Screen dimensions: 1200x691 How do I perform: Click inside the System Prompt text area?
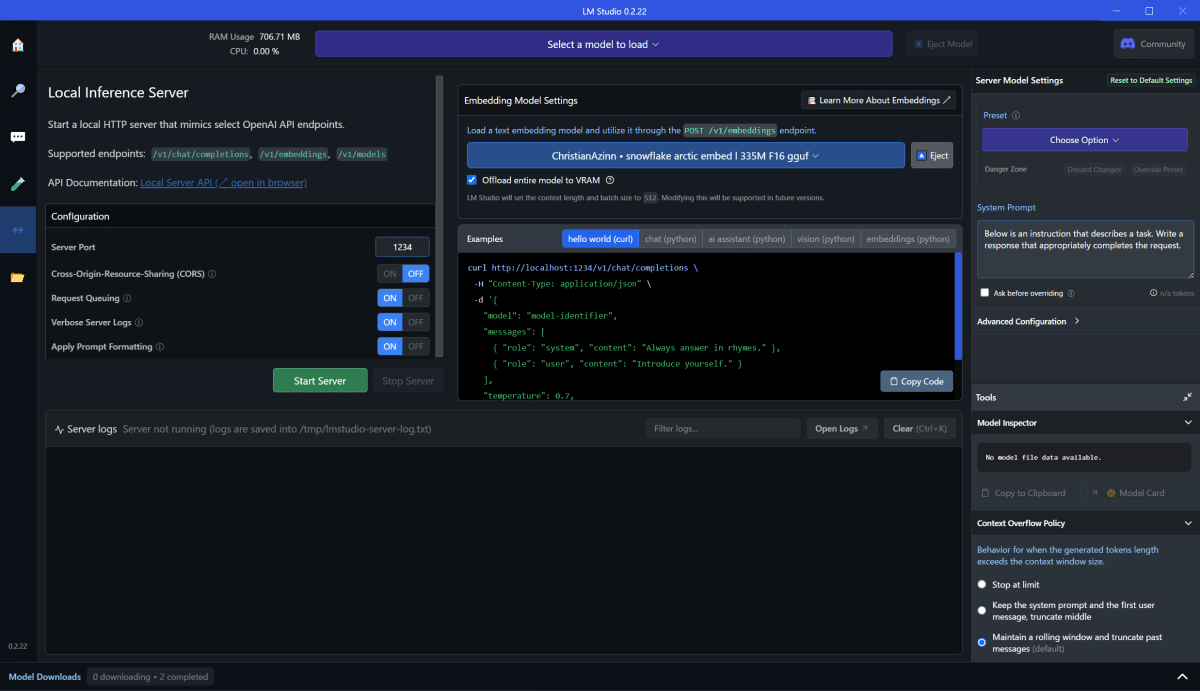click(x=1085, y=249)
